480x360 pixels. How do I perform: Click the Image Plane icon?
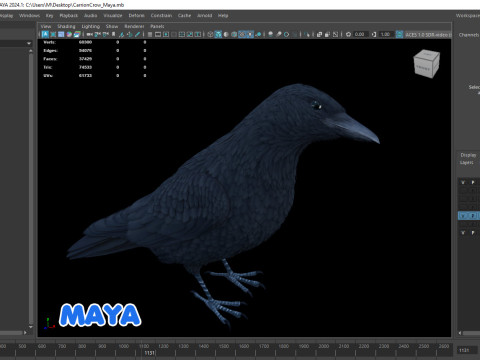[x=121, y=34]
